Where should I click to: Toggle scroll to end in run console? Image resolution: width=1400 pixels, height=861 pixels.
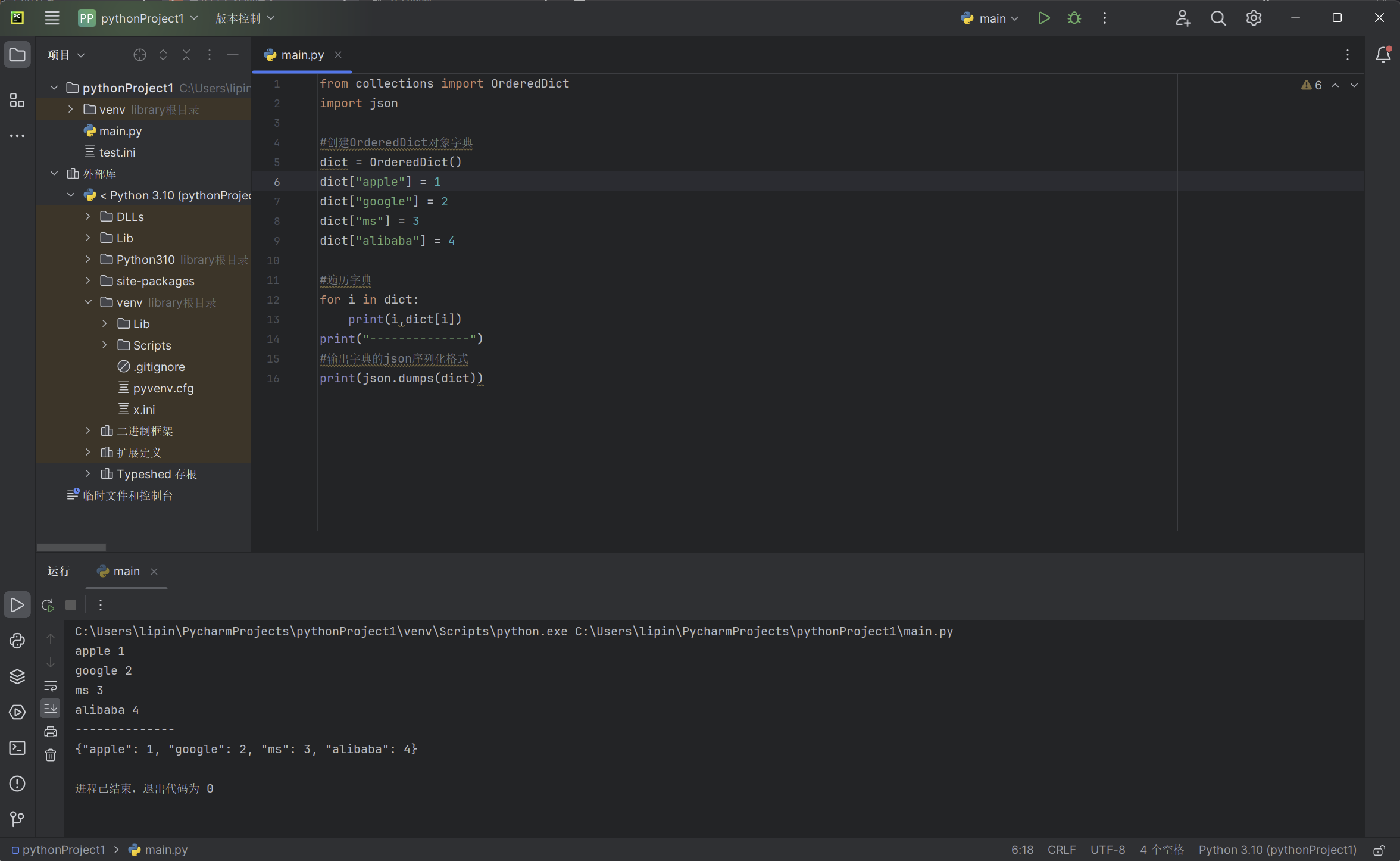(x=51, y=709)
